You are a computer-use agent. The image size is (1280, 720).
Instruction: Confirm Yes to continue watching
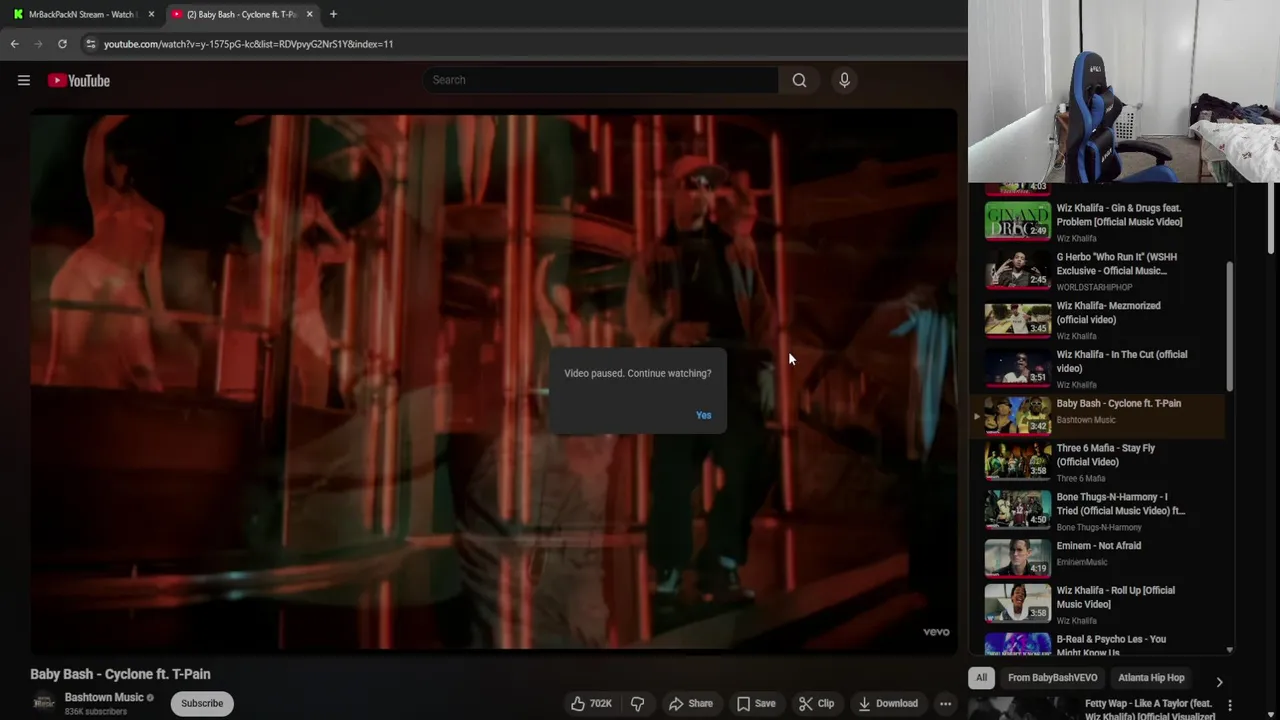click(x=704, y=415)
